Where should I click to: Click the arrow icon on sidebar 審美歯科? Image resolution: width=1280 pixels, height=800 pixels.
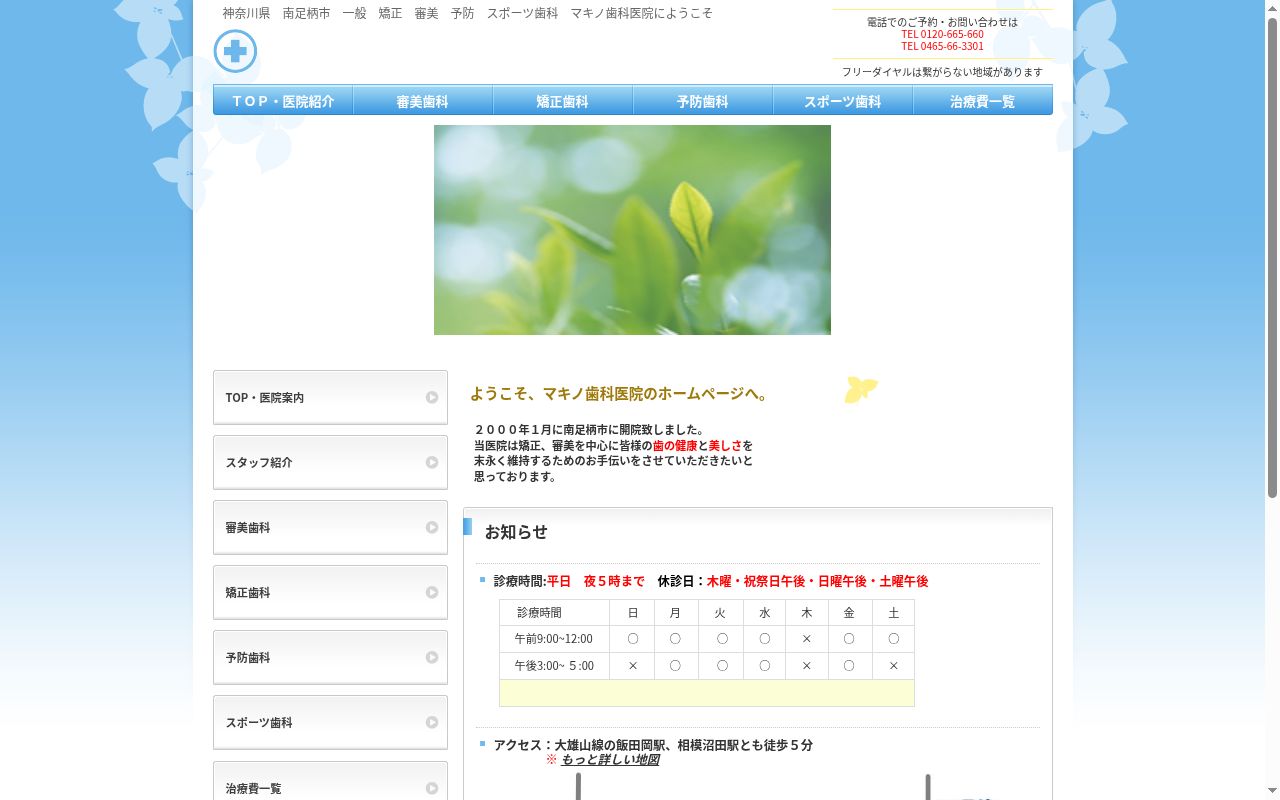[432, 527]
